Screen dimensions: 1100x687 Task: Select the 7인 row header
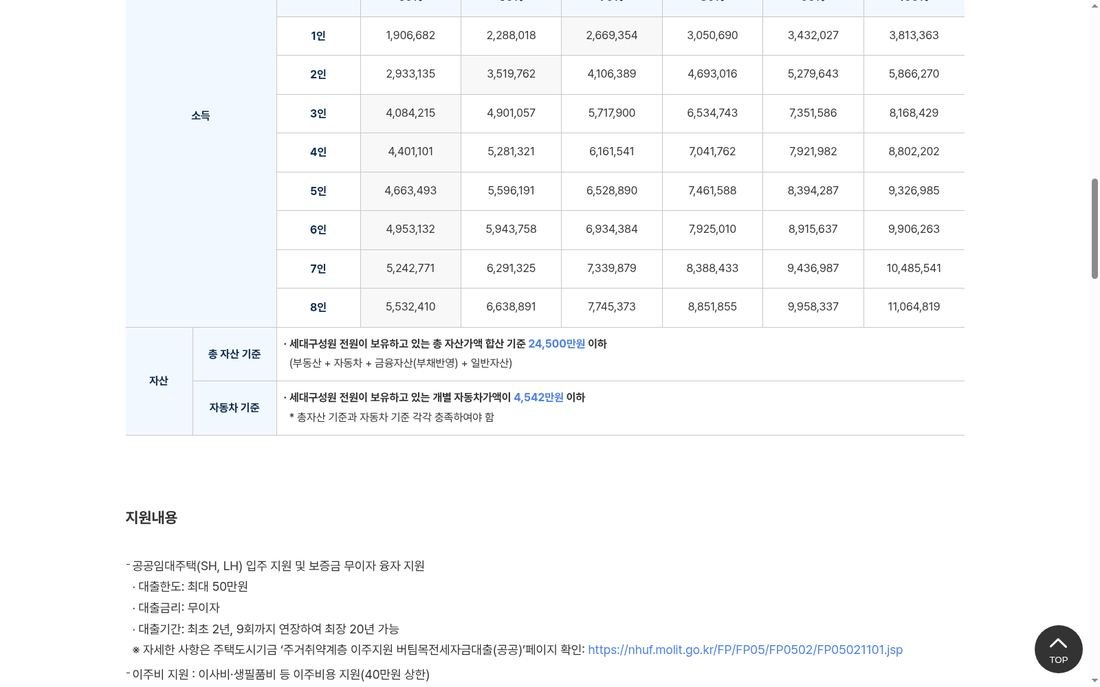(x=318, y=269)
